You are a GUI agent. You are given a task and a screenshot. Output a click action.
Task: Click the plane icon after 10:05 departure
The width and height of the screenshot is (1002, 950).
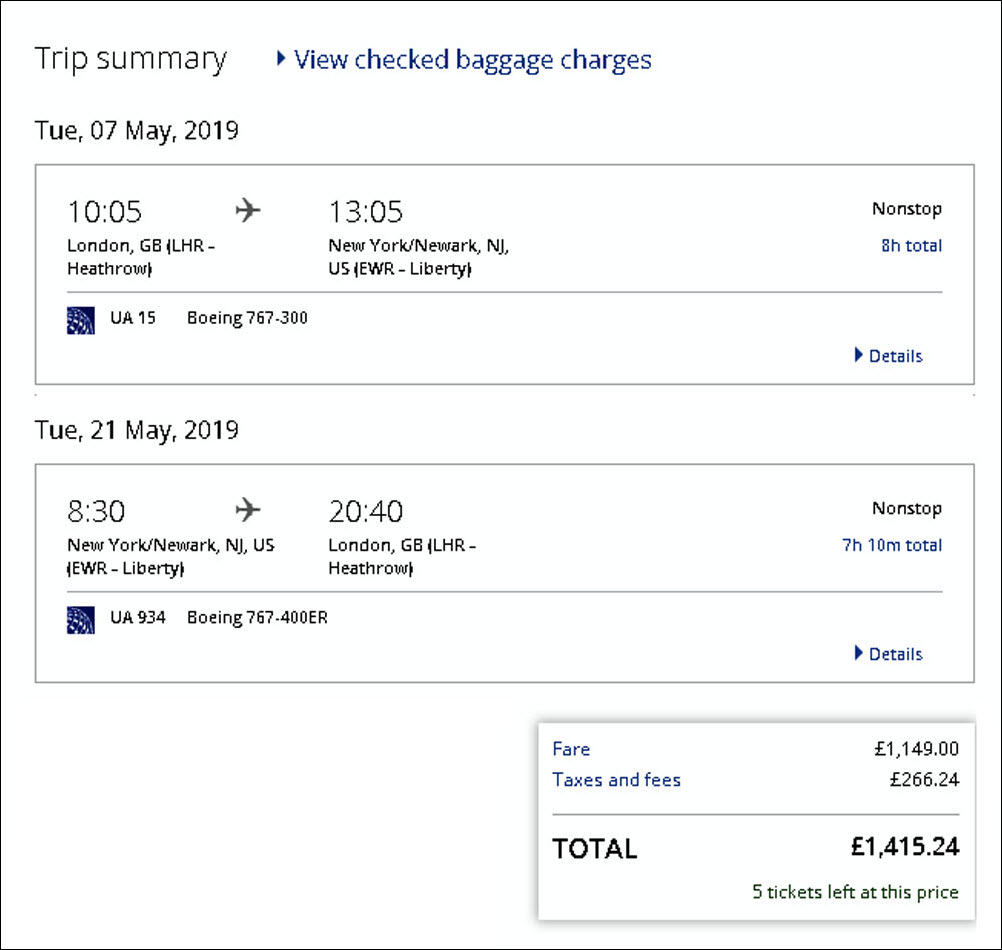pos(247,211)
